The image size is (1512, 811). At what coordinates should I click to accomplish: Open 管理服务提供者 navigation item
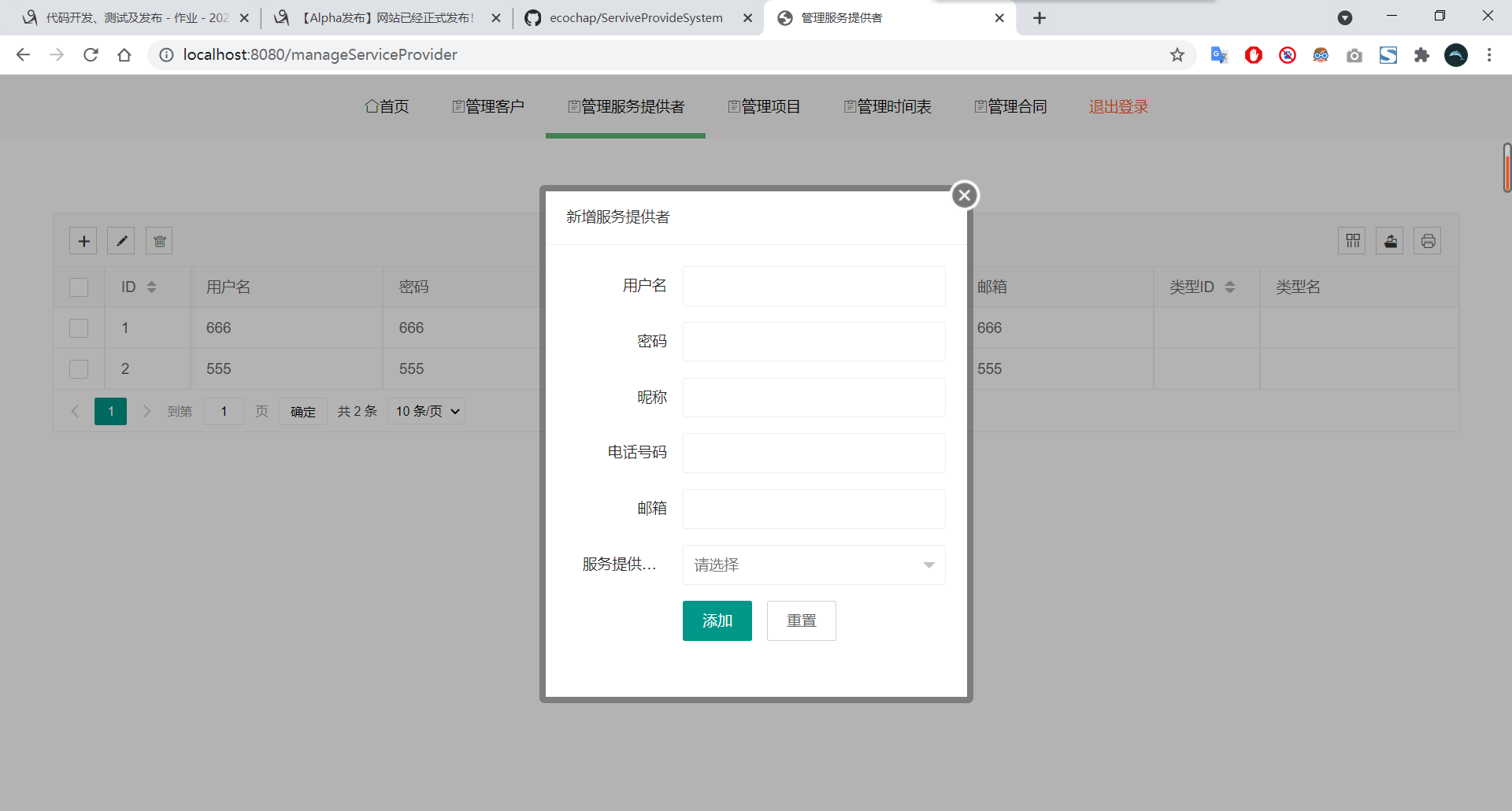point(626,106)
